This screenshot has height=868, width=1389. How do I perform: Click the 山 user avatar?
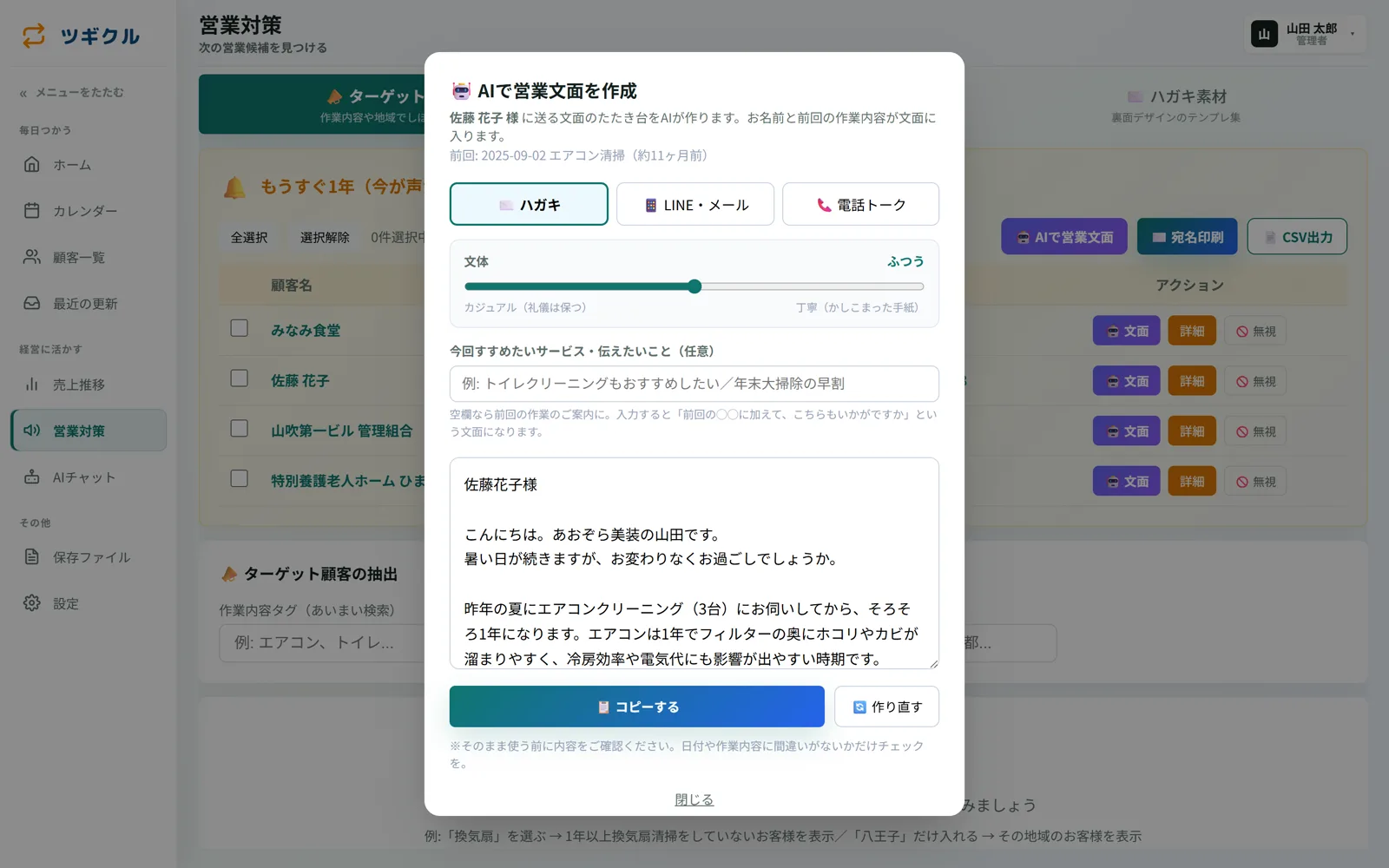point(1264,35)
